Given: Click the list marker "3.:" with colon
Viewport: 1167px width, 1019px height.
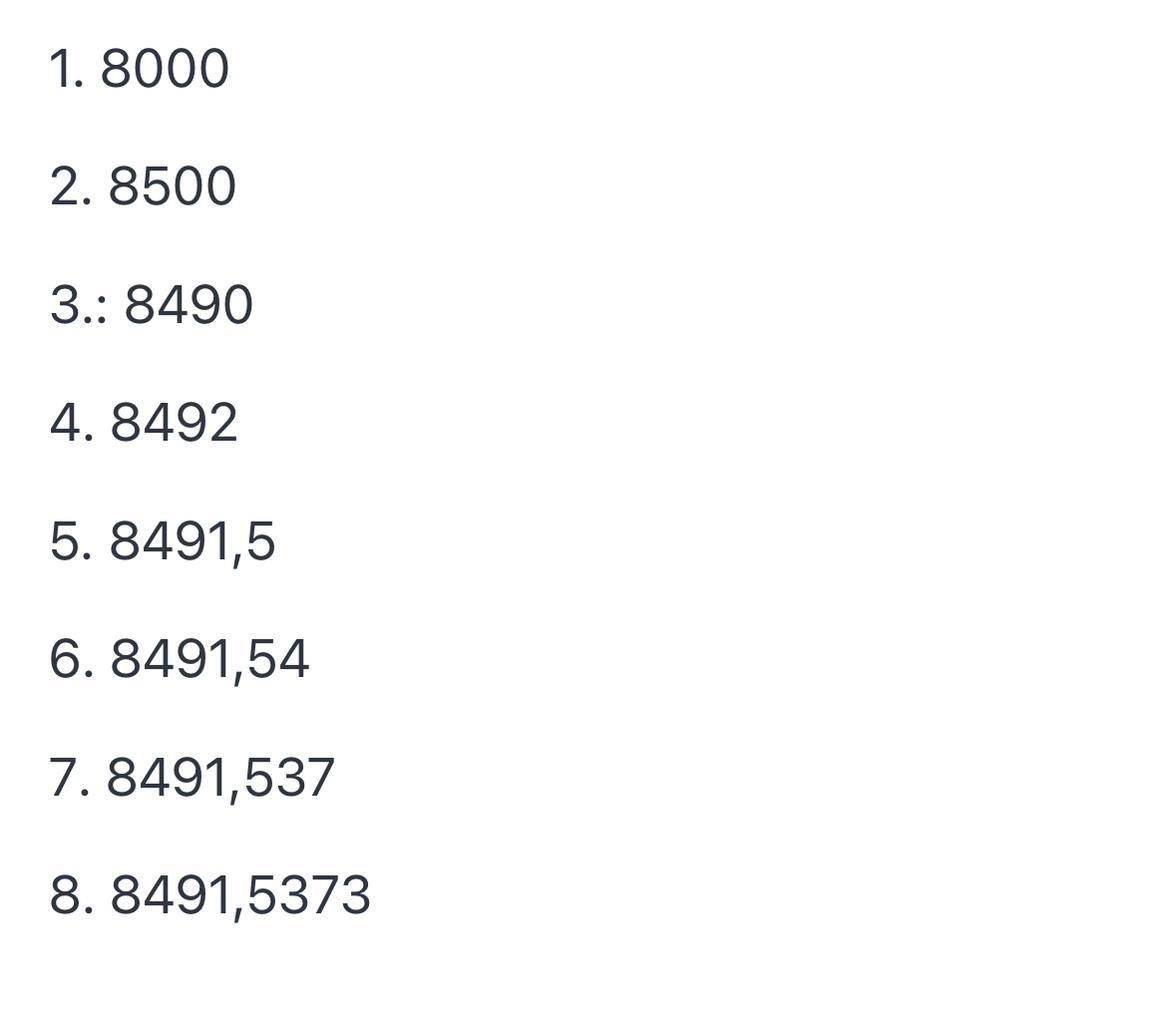Looking at the screenshot, I should 79,304.
